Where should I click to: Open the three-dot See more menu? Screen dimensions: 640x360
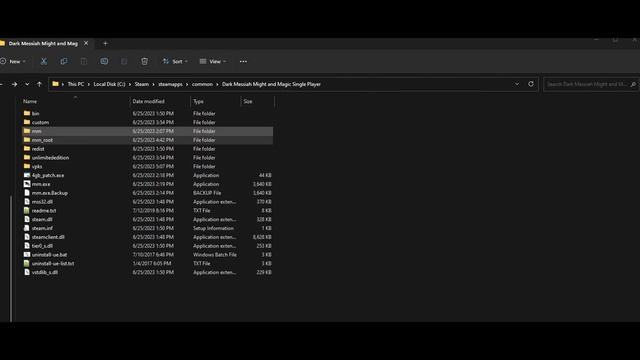tap(243, 61)
